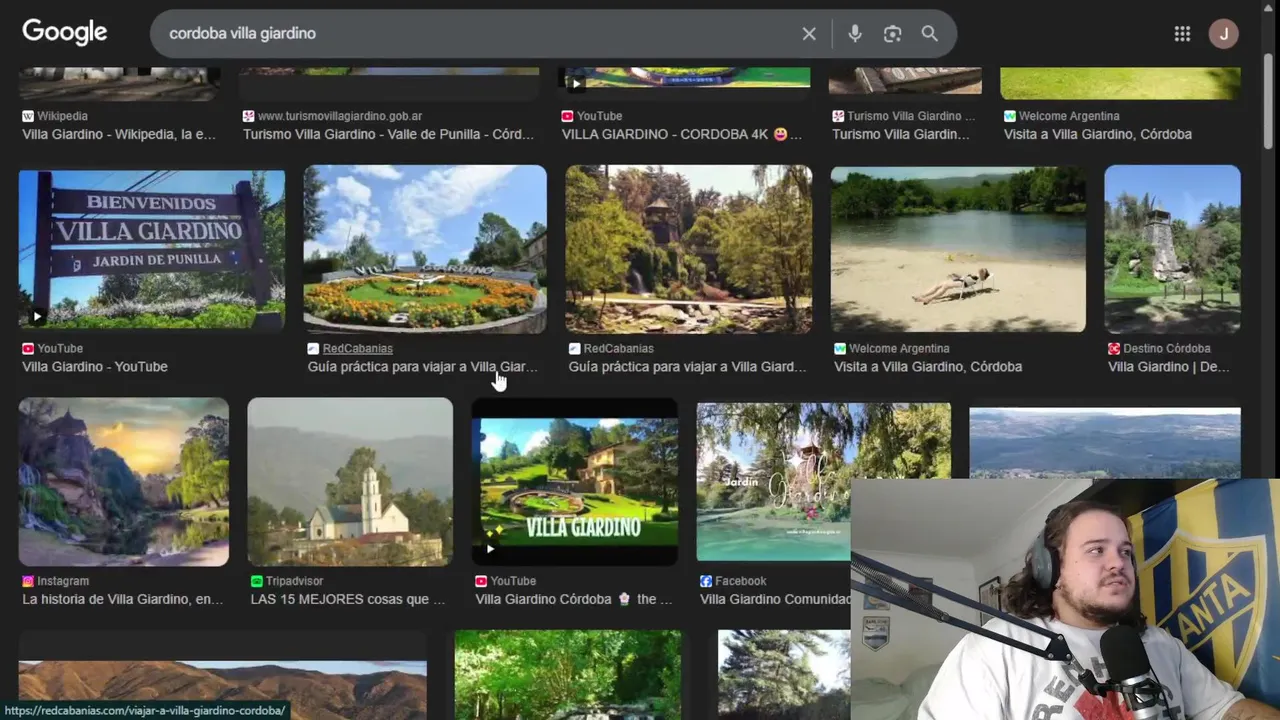Open the stone tower garden thumbnail
Image resolution: width=1280 pixels, height=720 pixels.
point(689,249)
